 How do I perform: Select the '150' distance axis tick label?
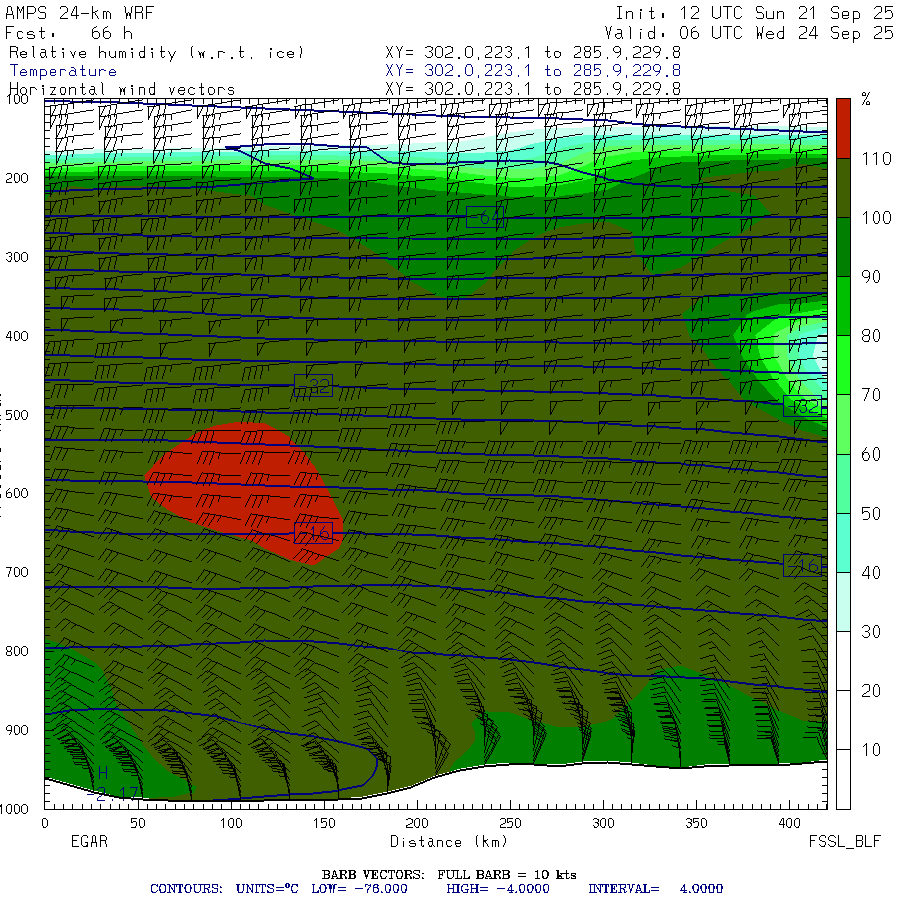(324, 823)
